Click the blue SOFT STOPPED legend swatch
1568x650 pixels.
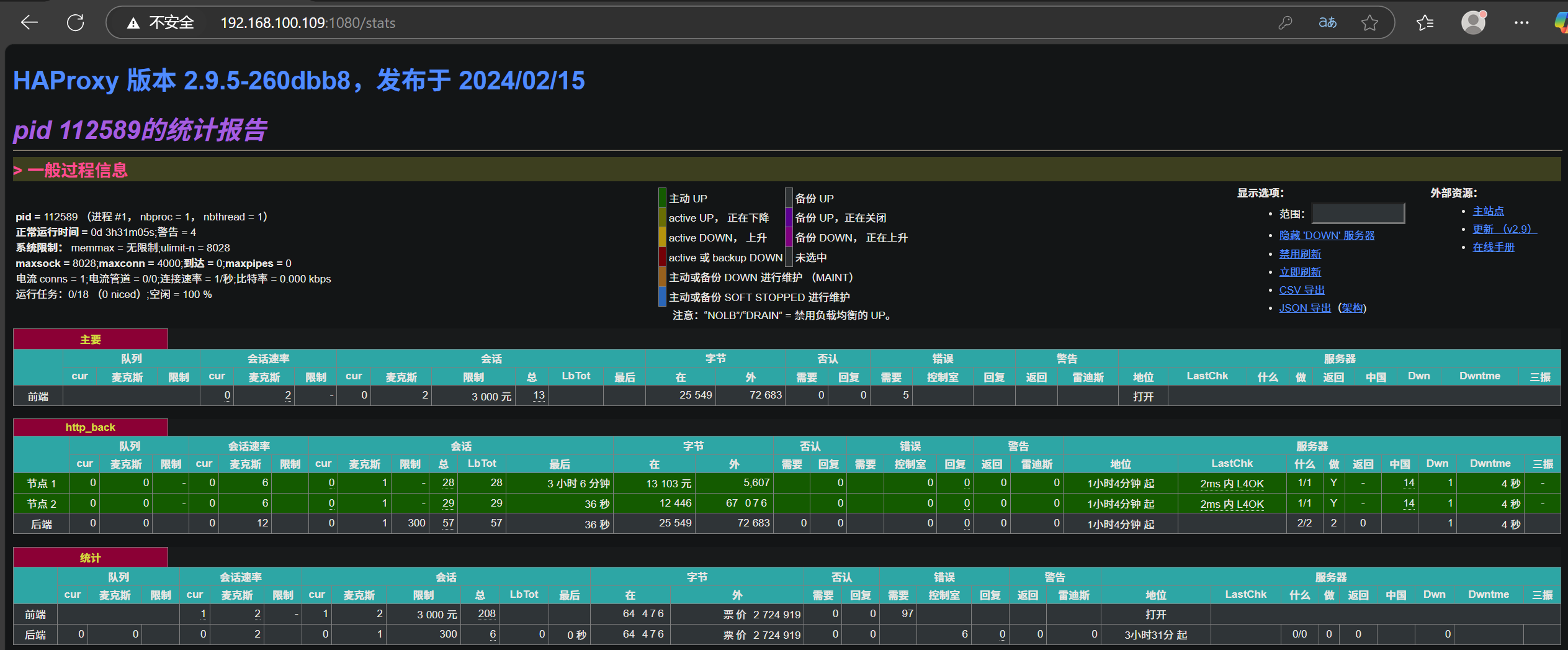[662, 297]
